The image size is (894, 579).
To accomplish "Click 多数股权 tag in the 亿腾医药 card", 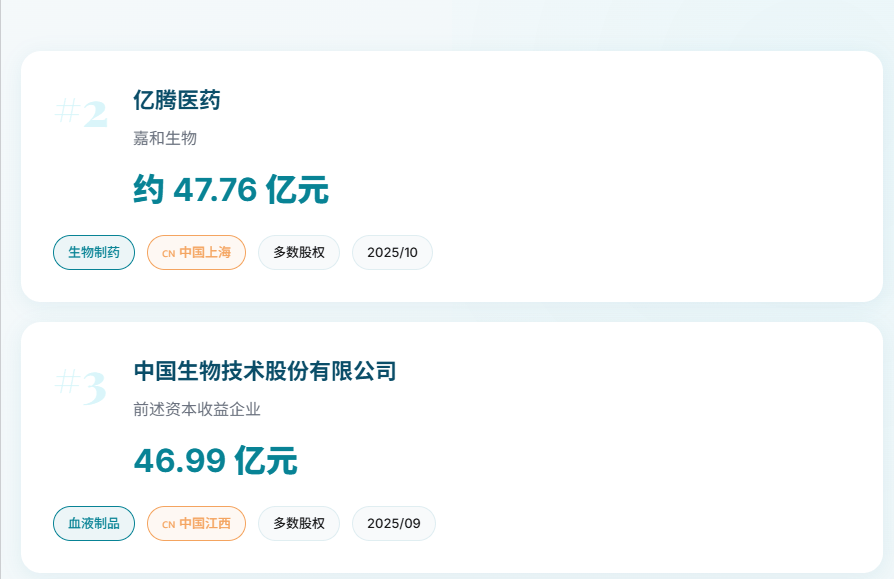I will 299,252.
